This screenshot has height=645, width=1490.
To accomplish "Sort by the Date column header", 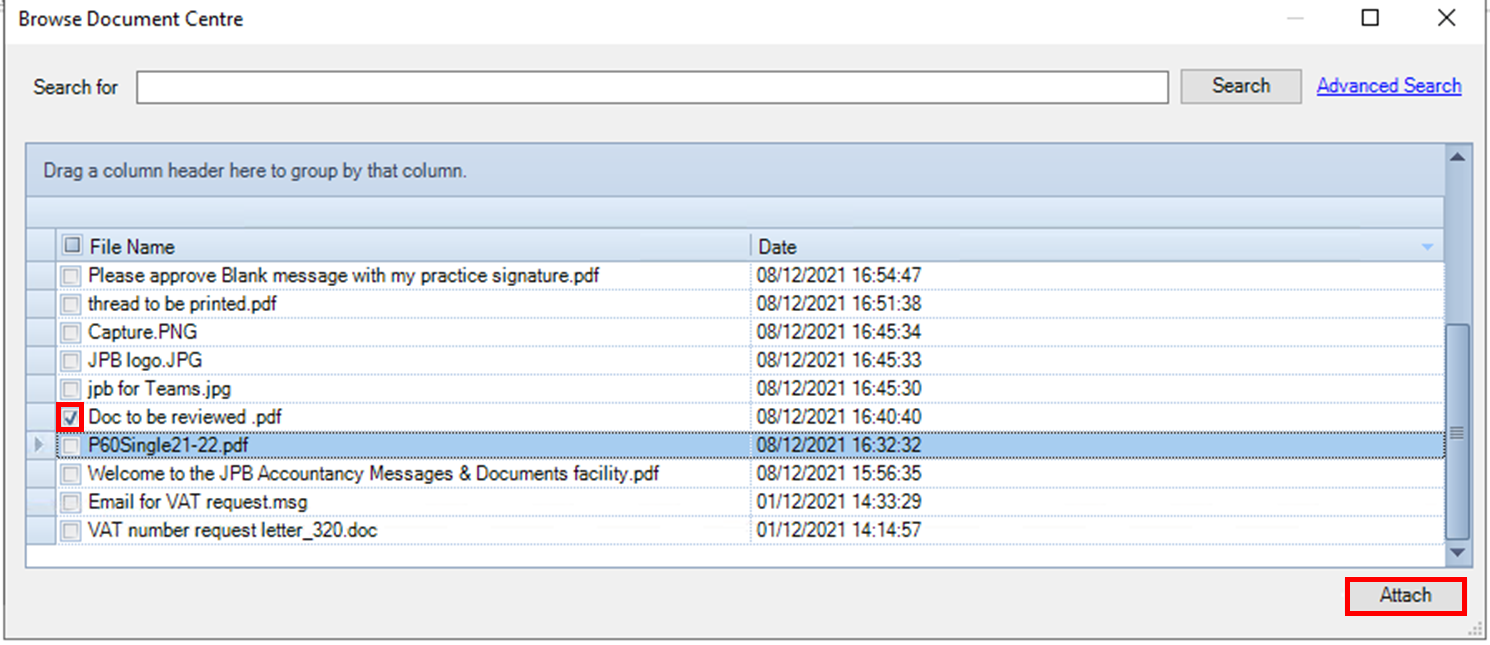I will click(1097, 246).
